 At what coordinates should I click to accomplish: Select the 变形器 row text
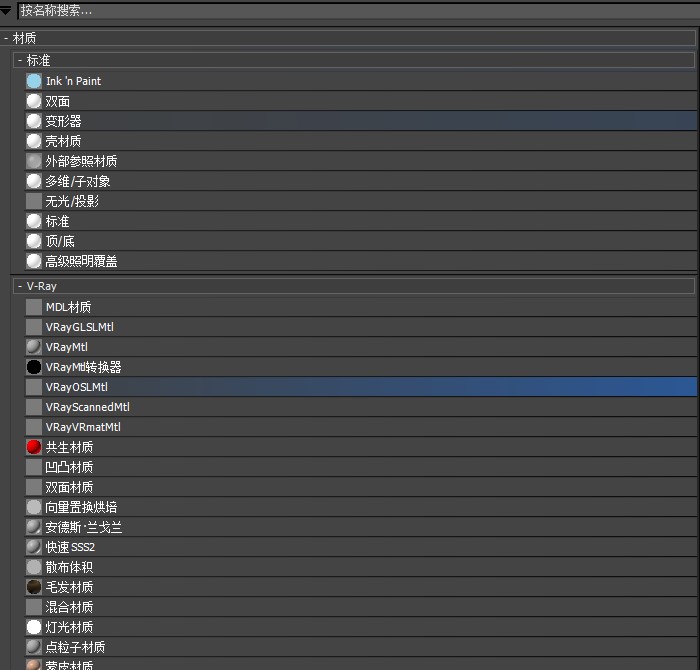pos(63,121)
